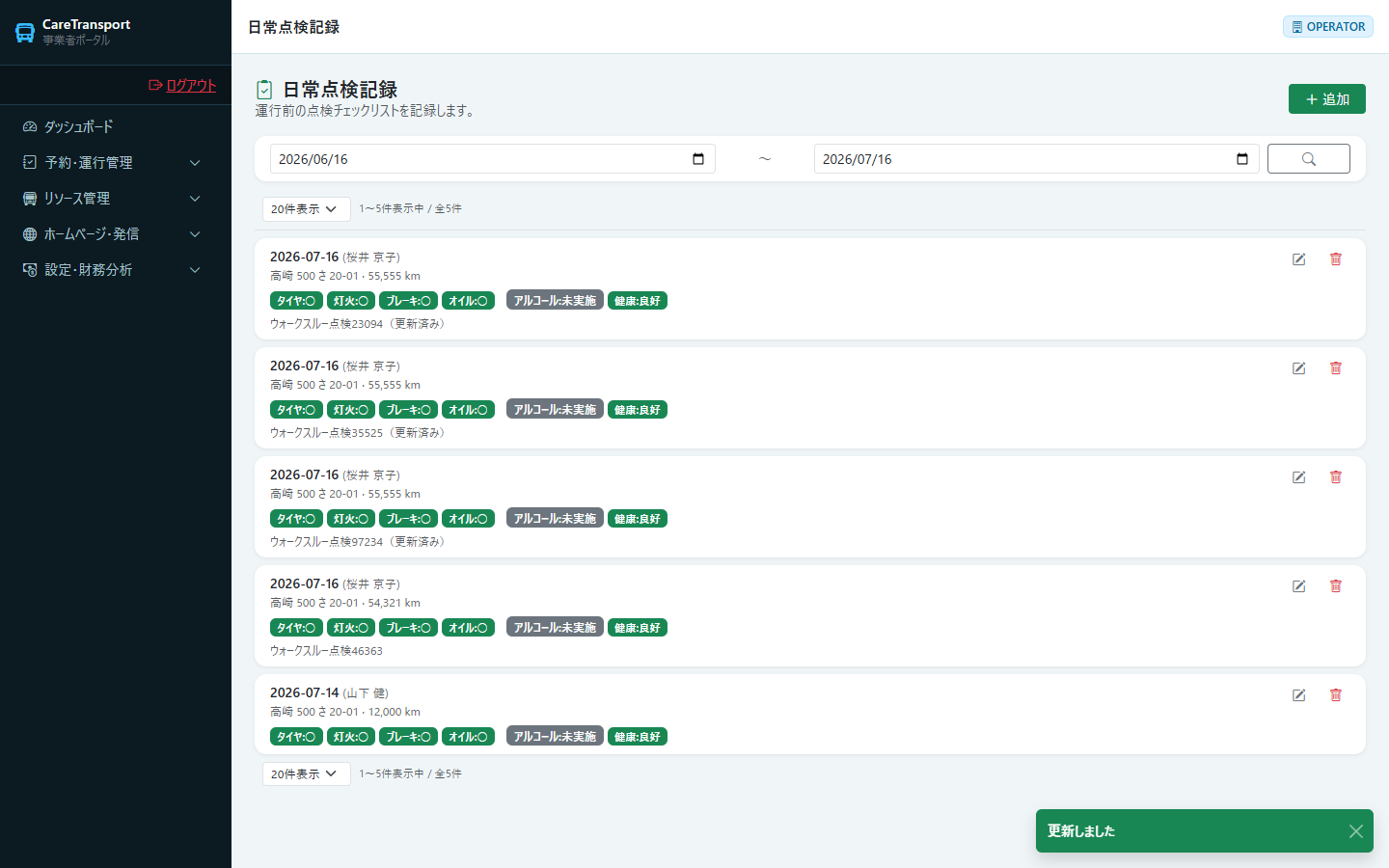Edit the 点検35525 inspection record
This screenshot has width=1389, height=868.
[x=1299, y=368]
